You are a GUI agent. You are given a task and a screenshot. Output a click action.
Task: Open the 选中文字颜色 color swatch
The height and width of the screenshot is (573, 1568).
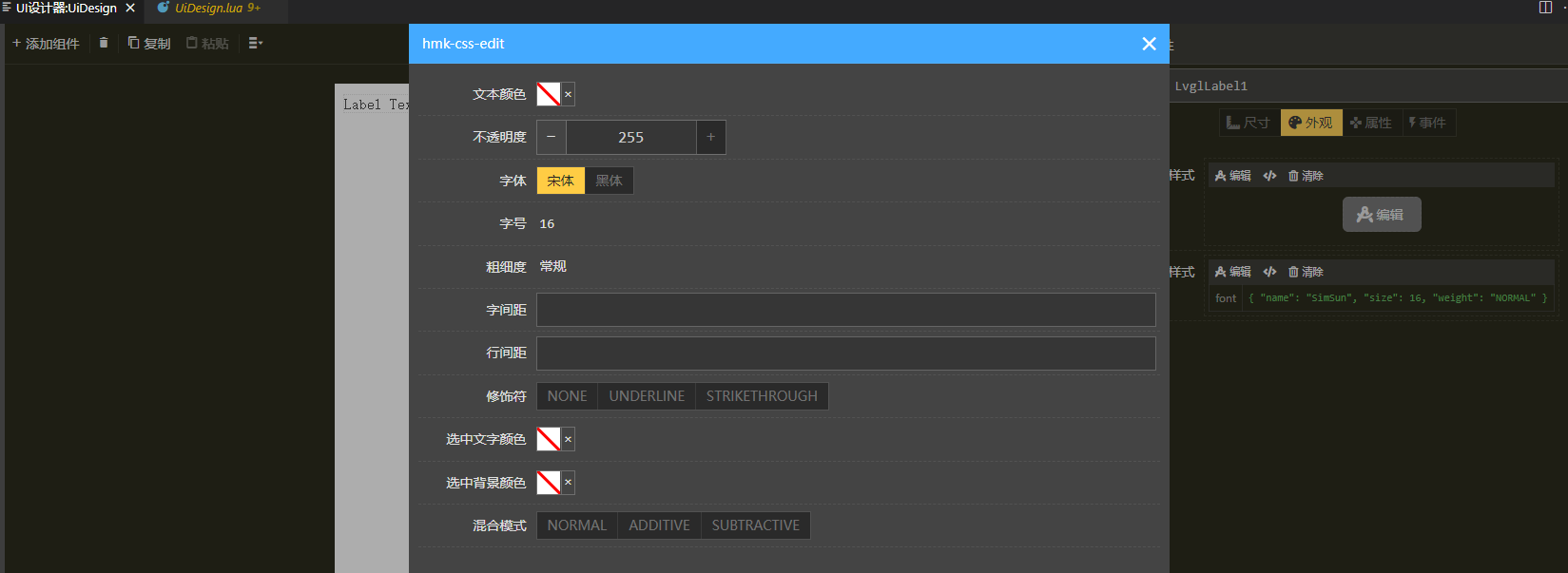[549, 439]
